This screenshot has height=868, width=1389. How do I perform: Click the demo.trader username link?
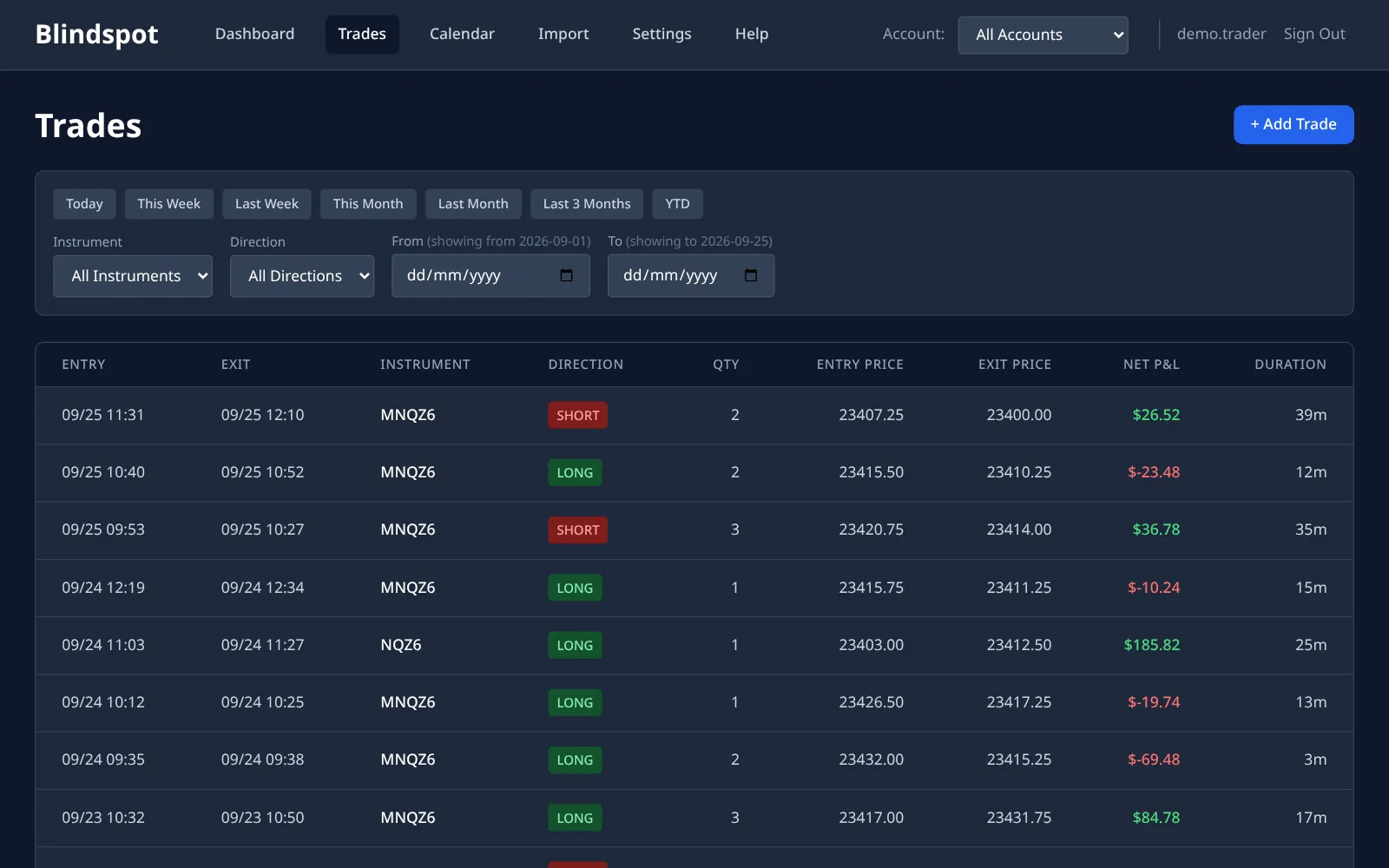point(1221,34)
